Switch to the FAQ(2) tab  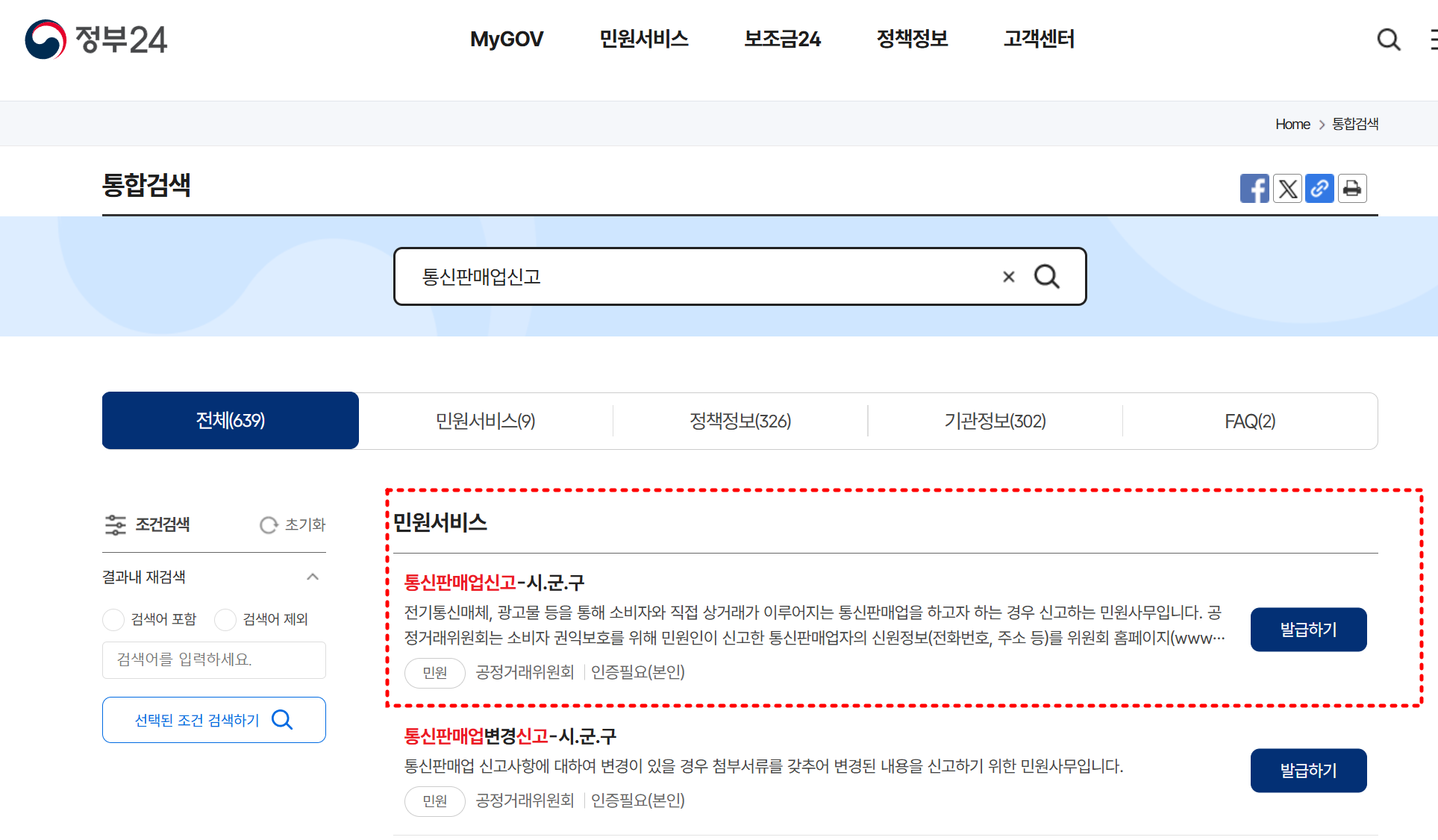tap(1249, 421)
